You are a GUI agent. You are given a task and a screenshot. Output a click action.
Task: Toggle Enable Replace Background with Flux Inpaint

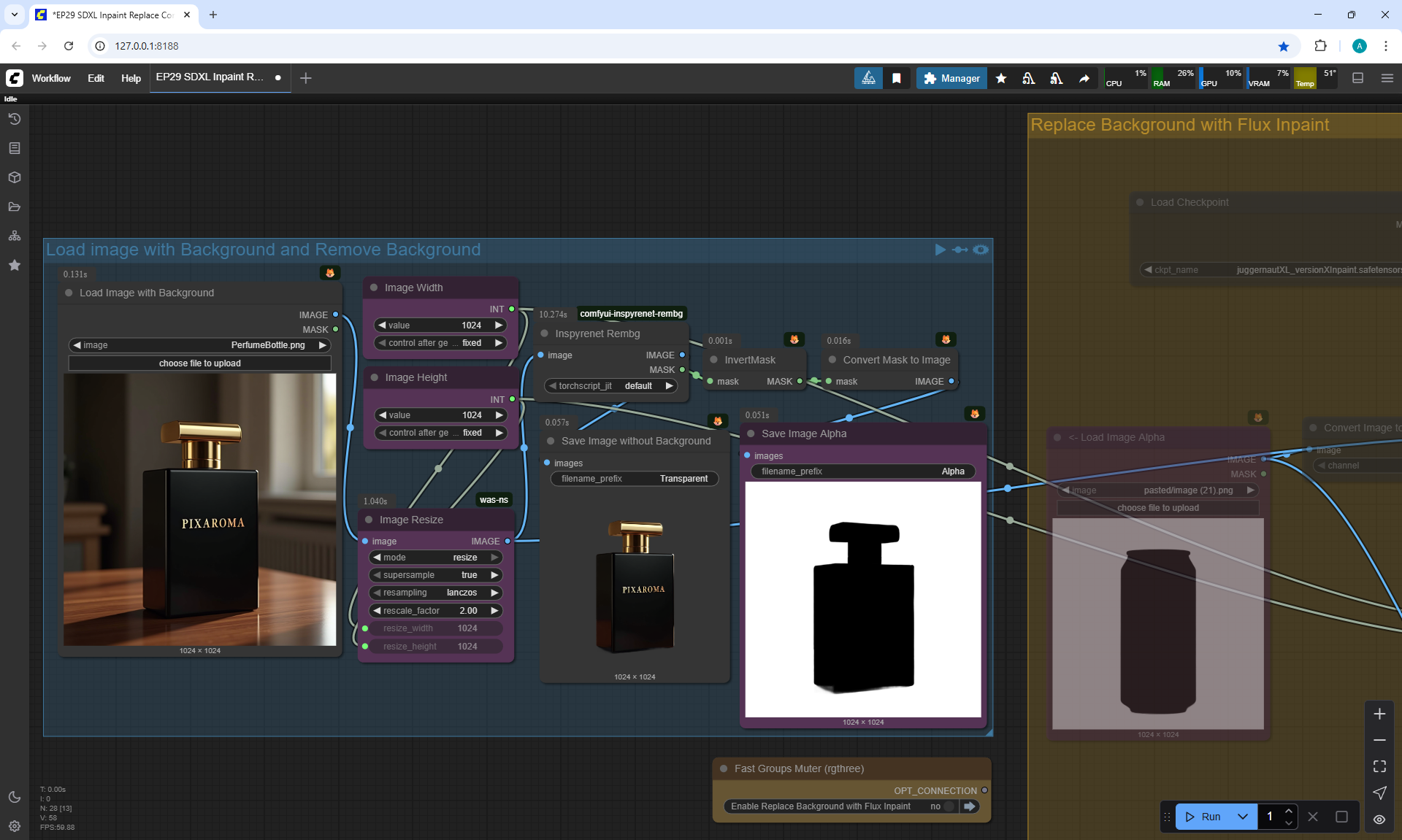point(949,806)
